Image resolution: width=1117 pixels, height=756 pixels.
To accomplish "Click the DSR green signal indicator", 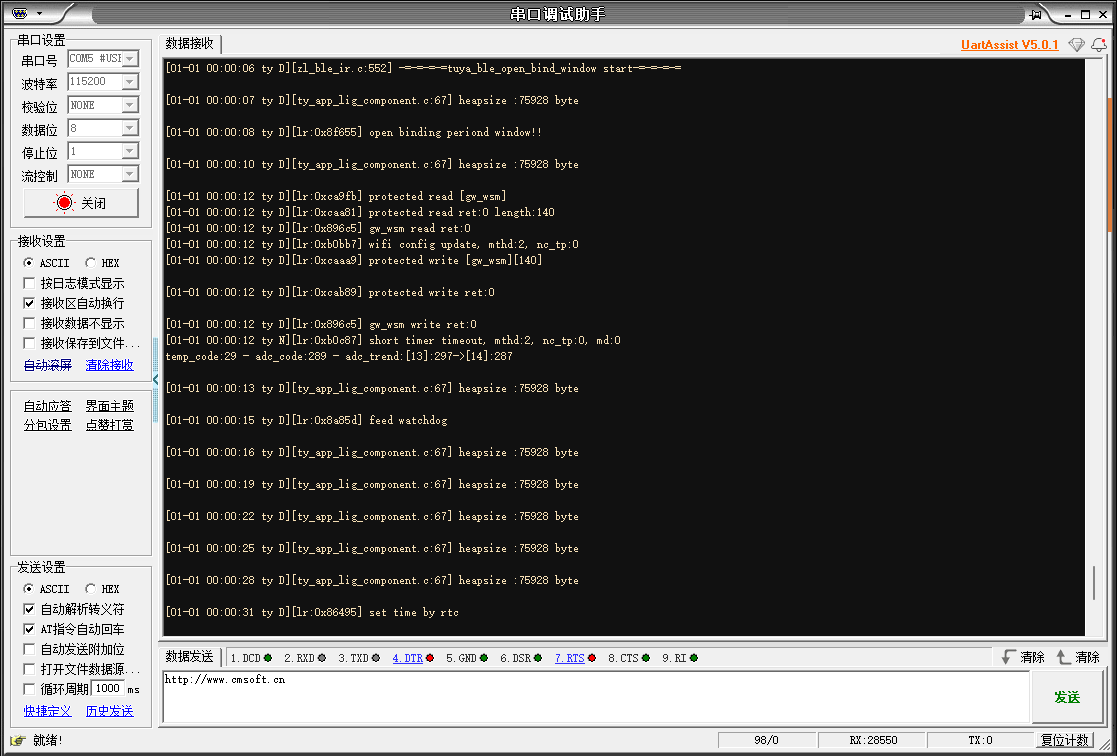I will [538, 658].
